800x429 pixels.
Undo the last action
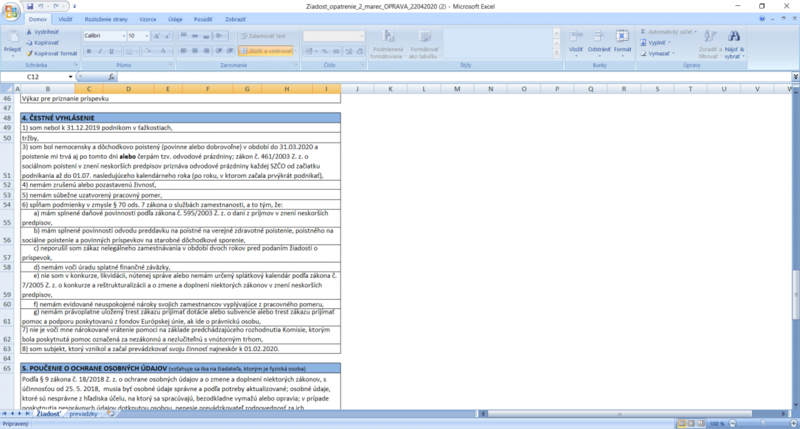point(41,6)
